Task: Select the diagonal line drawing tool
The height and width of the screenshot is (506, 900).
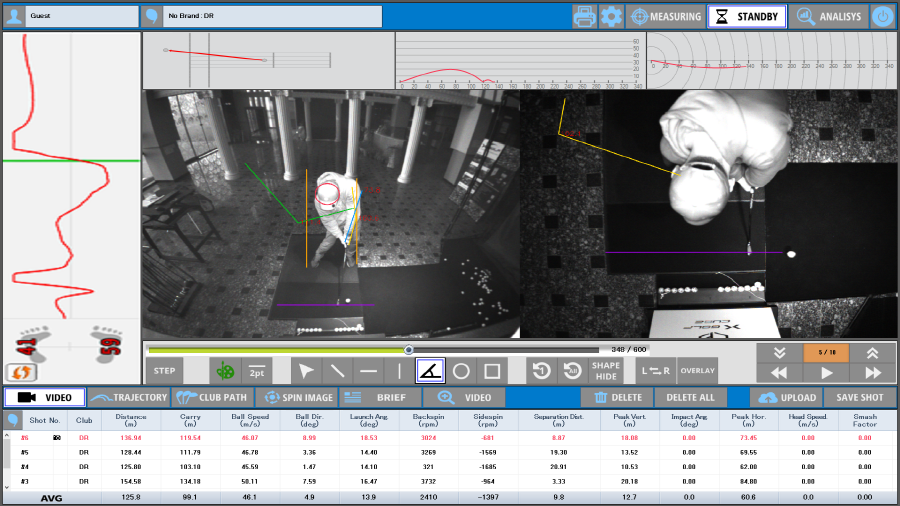Action: (x=338, y=371)
